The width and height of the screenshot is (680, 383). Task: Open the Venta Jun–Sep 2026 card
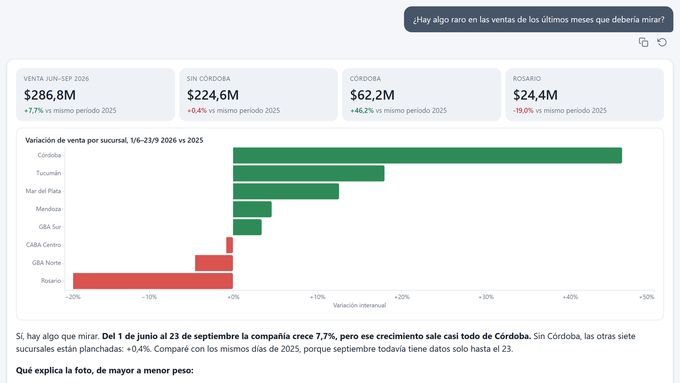(95, 95)
